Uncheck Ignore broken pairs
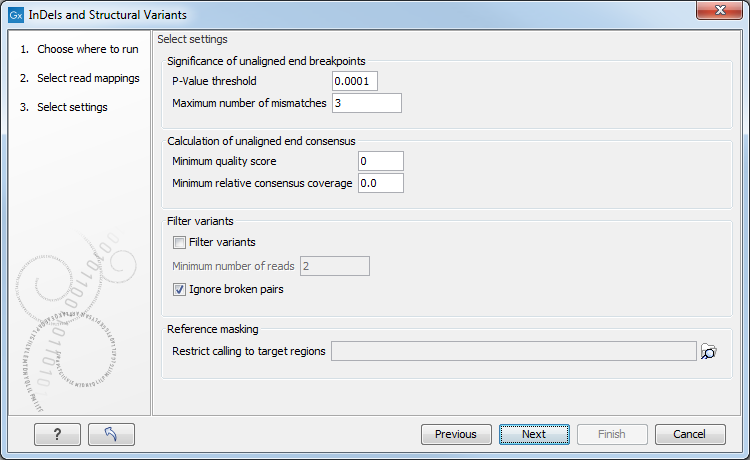 [x=180, y=290]
